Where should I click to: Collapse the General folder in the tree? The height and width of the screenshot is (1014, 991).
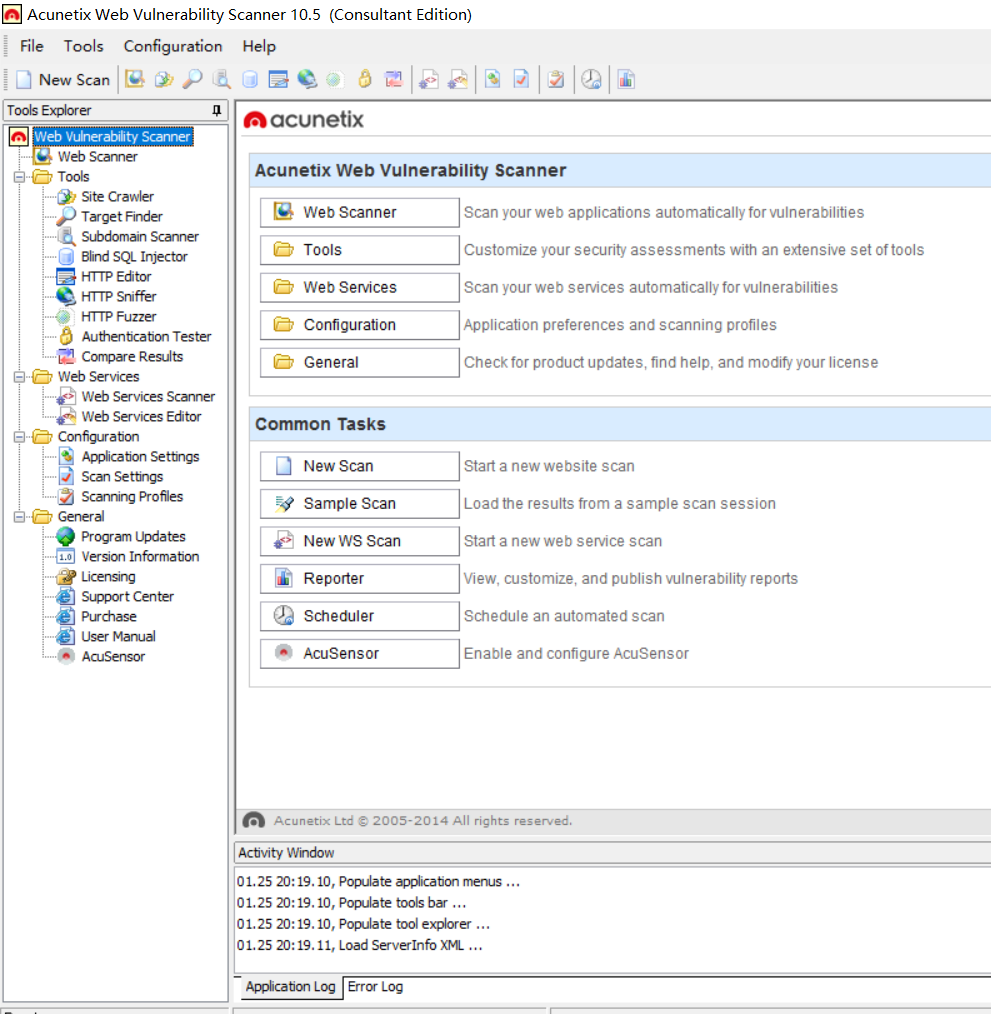click(x=19, y=517)
